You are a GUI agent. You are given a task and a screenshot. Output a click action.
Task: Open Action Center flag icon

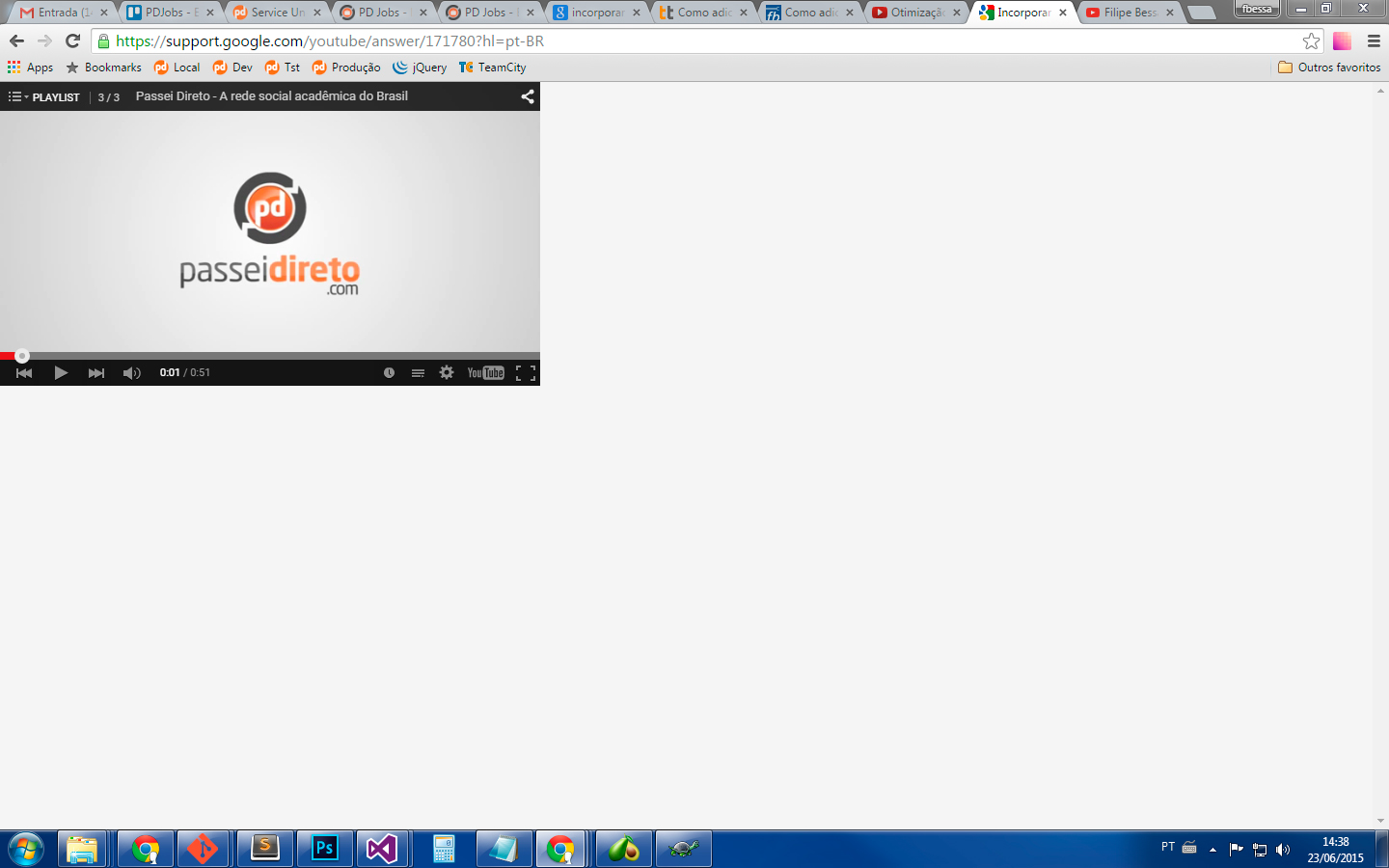[x=1237, y=850]
